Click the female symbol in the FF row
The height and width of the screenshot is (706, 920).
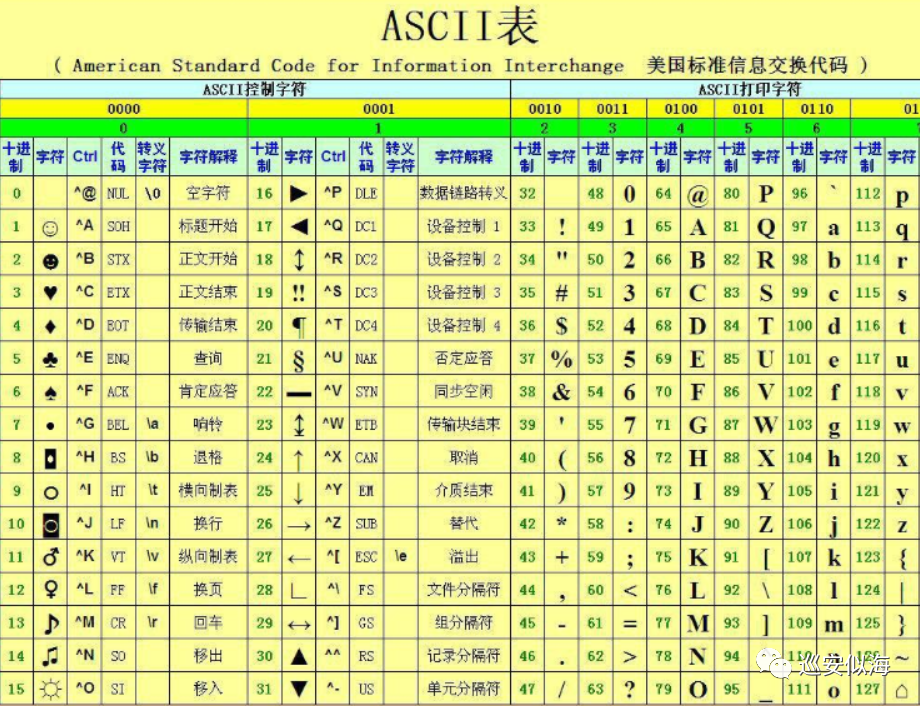pos(53,589)
